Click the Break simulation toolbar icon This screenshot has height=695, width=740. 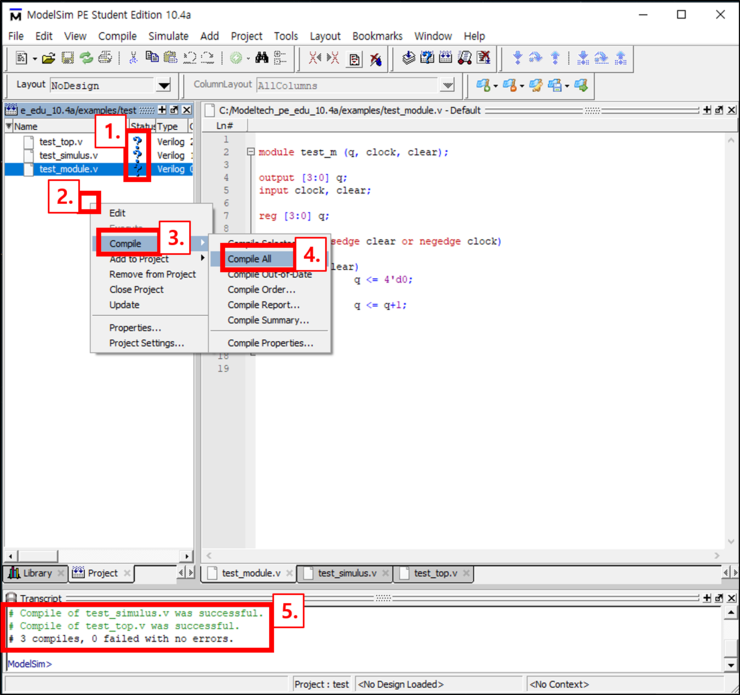coord(483,58)
